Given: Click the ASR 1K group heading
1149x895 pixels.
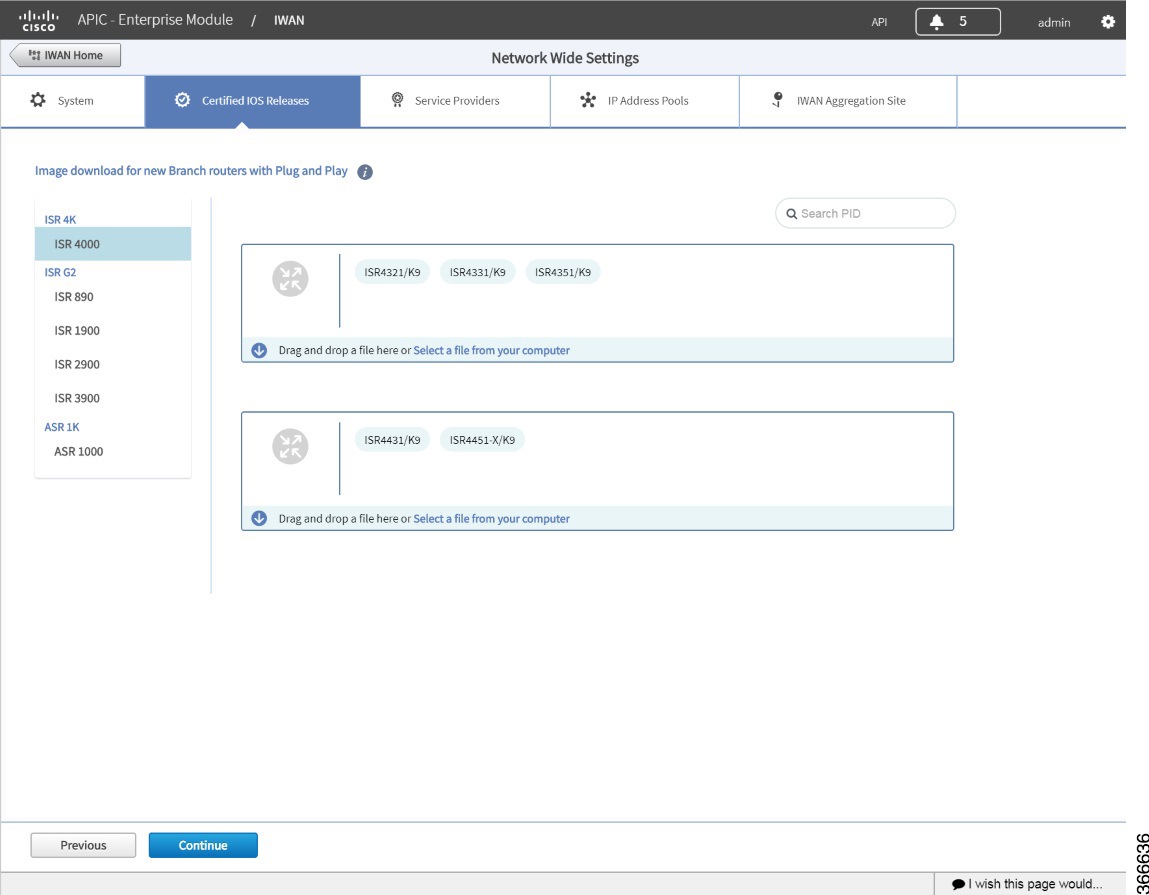Looking at the screenshot, I should tap(62, 427).
